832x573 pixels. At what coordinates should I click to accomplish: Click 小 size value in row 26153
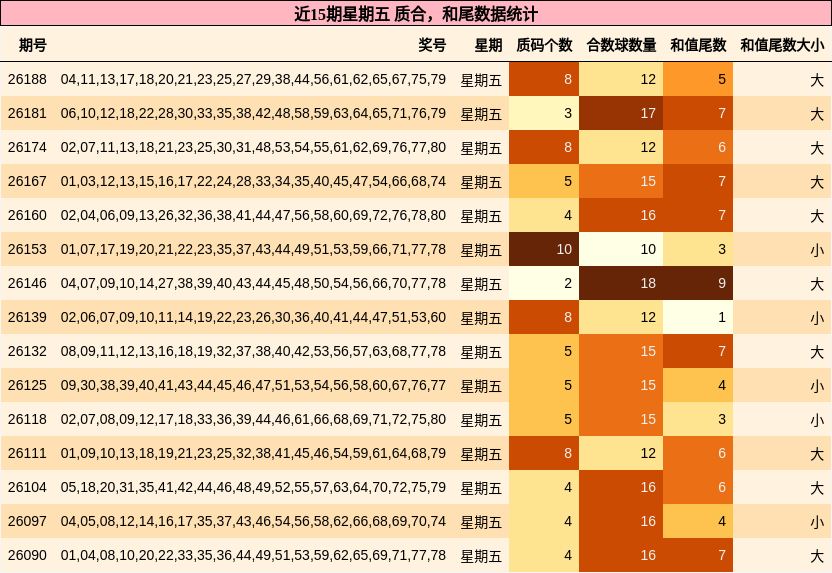pos(817,250)
